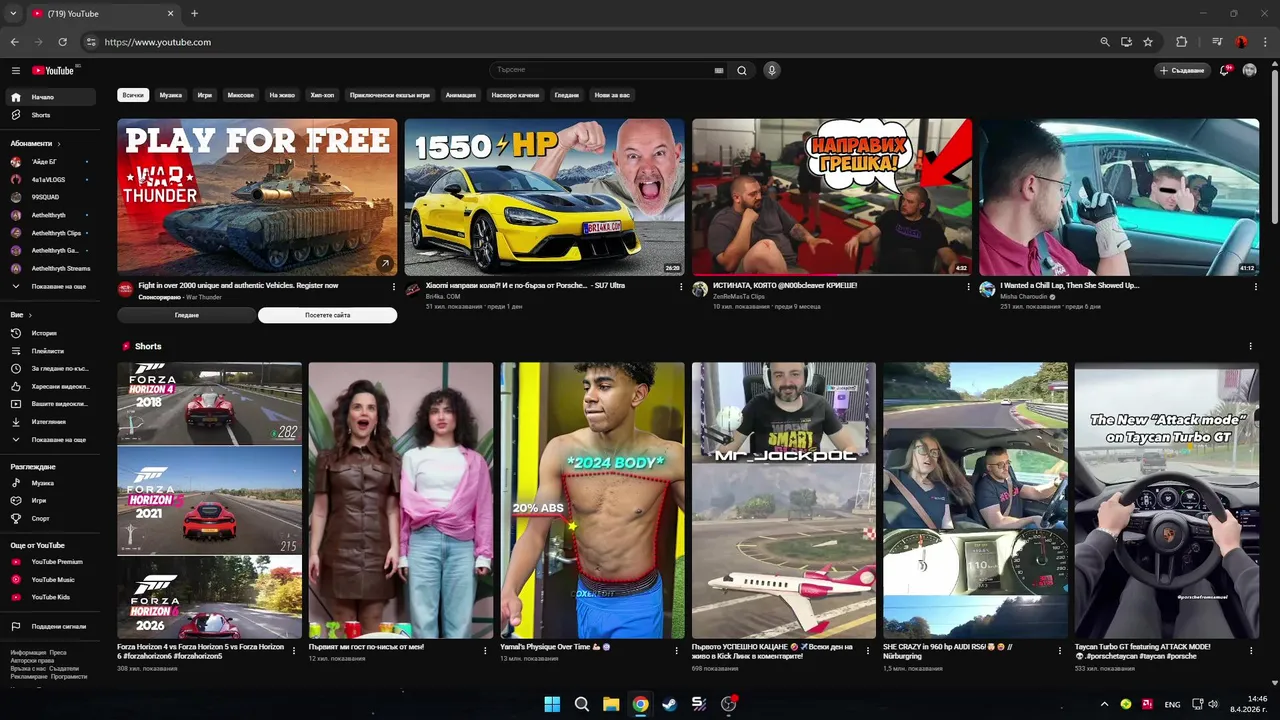The width and height of the screenshot is (1280, 720).
Task: Click into the YouTube search field
Action: (x=602, y=70)
